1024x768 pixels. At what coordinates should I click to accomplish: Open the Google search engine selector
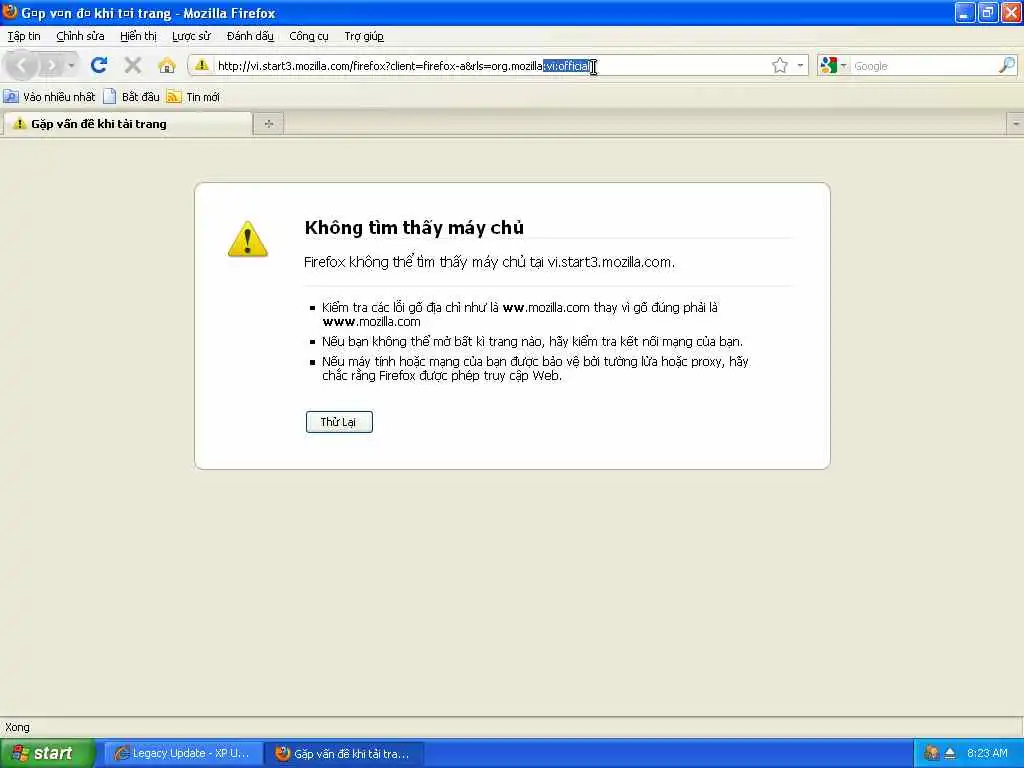[833, 65]
